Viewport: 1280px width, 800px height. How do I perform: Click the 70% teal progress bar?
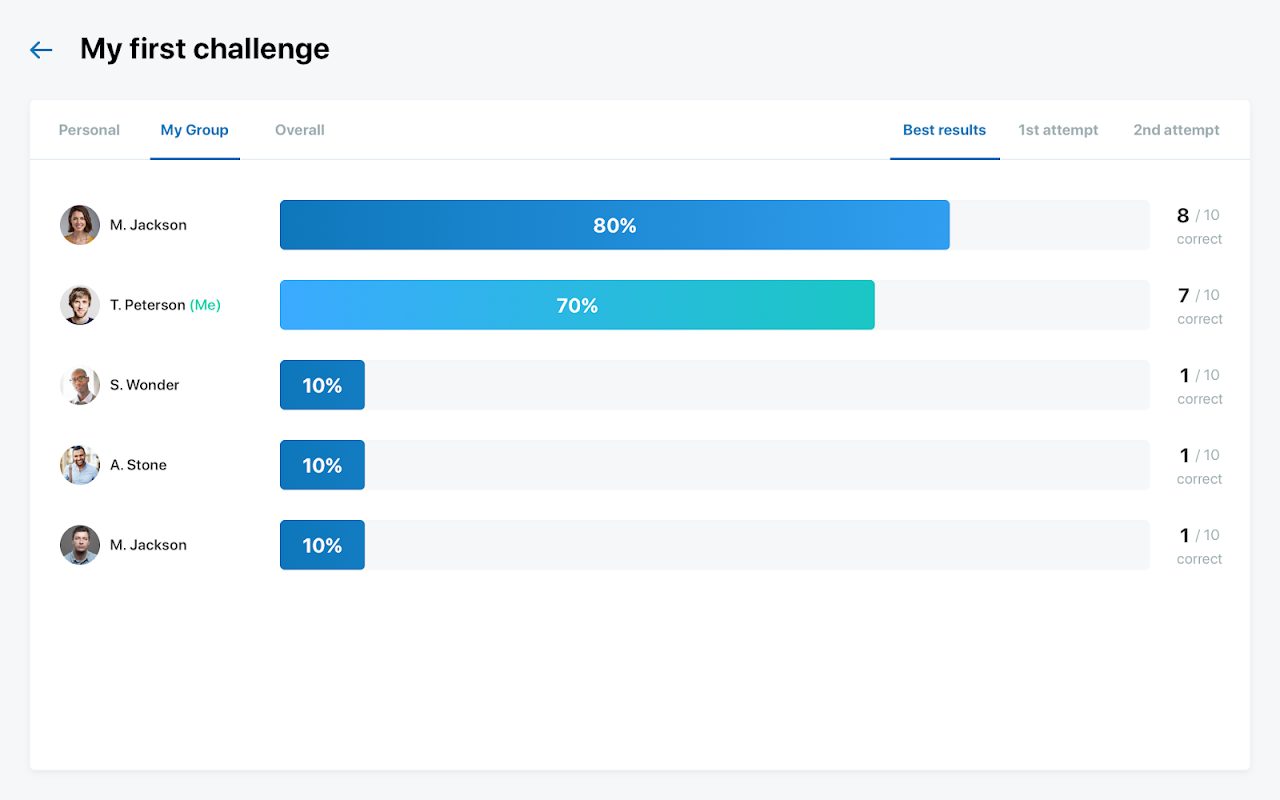(x=577, y=305)
